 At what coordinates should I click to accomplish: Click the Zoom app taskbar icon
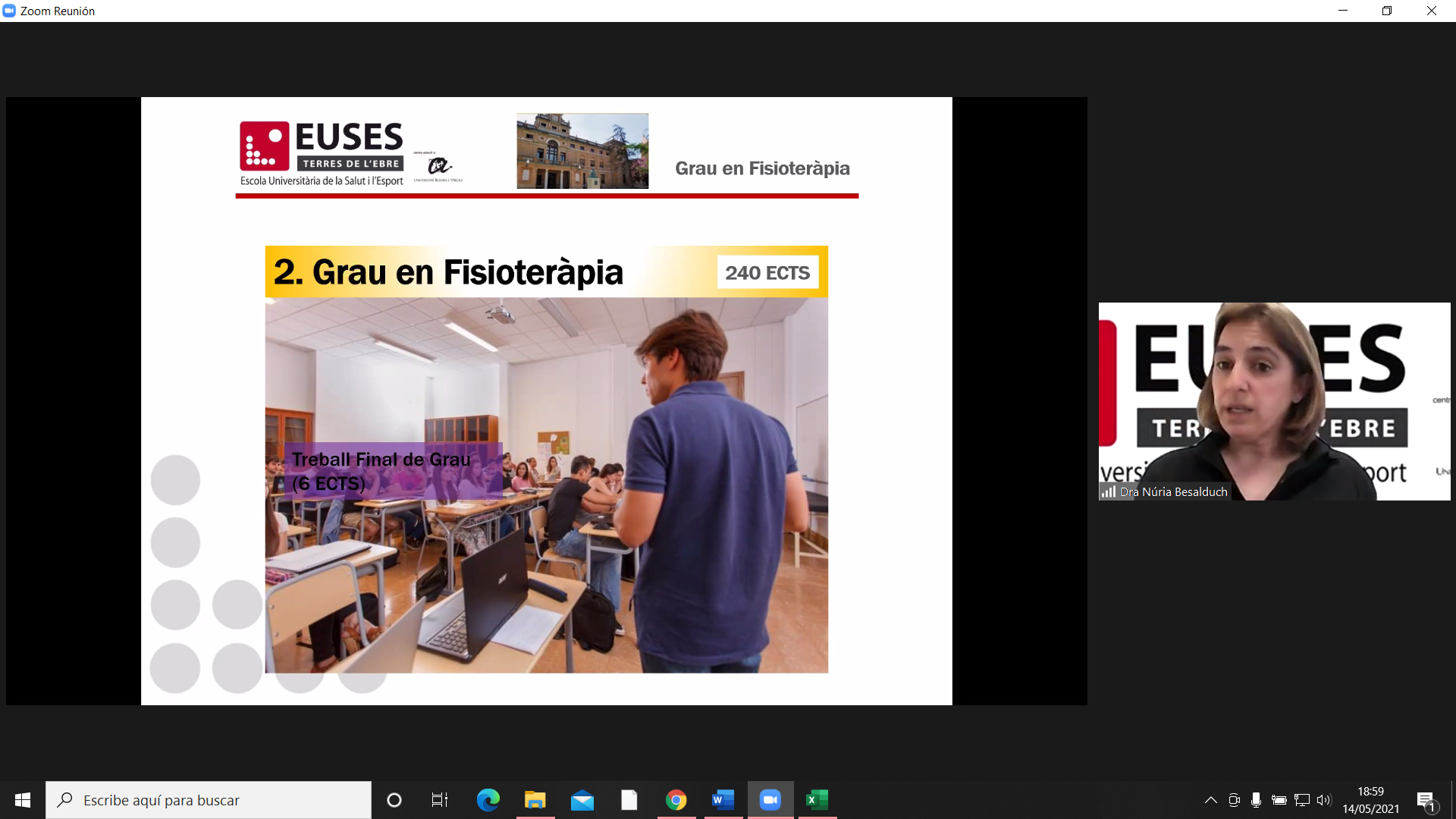point(770,800)
